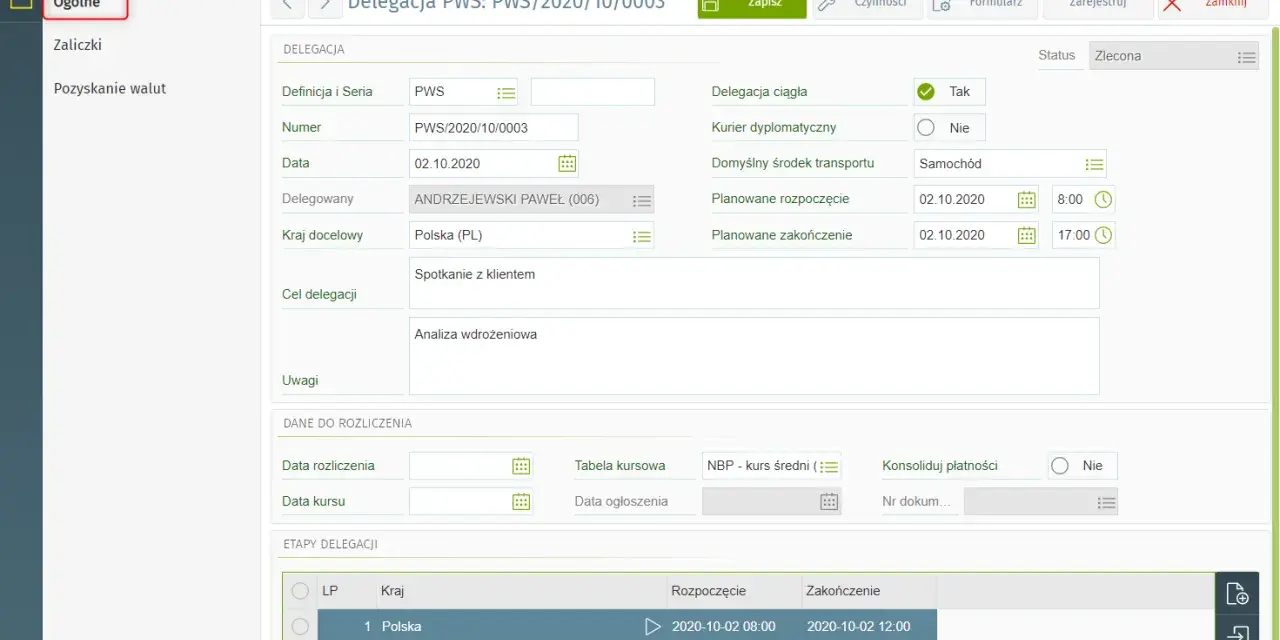This screenshot has height=640, width=1280.
Task: Click the yellow square icon in the left sidebar
Action: (21, 4)
